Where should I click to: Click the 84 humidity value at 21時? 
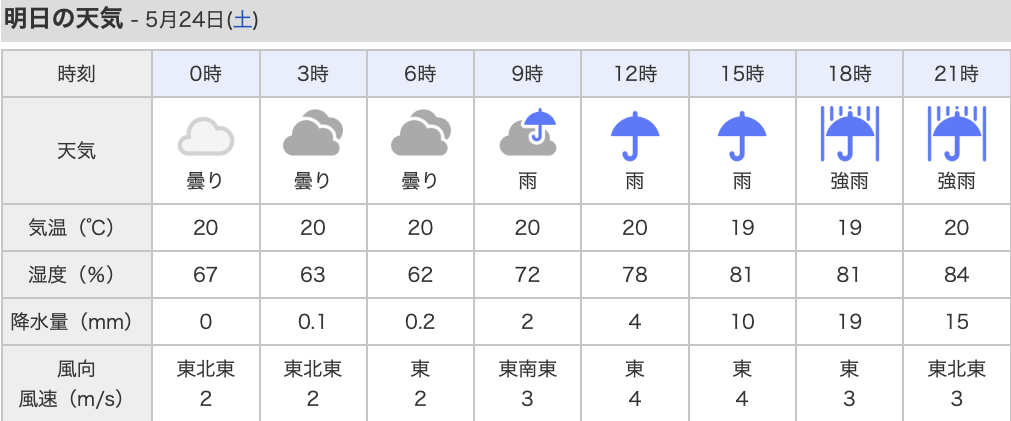pyautogui.click(x=956, y=275)
